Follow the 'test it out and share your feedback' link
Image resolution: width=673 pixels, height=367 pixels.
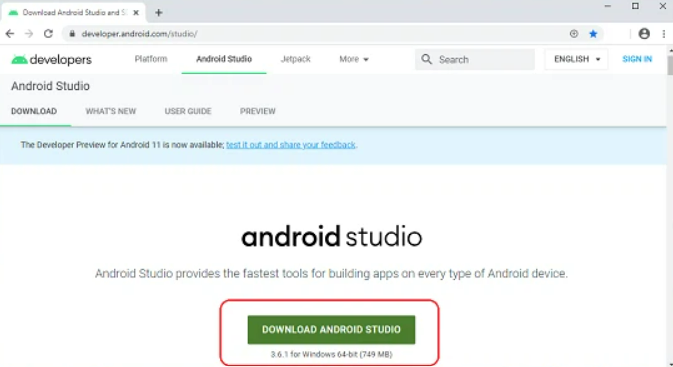pyautogui.click(x=291, y=145)
